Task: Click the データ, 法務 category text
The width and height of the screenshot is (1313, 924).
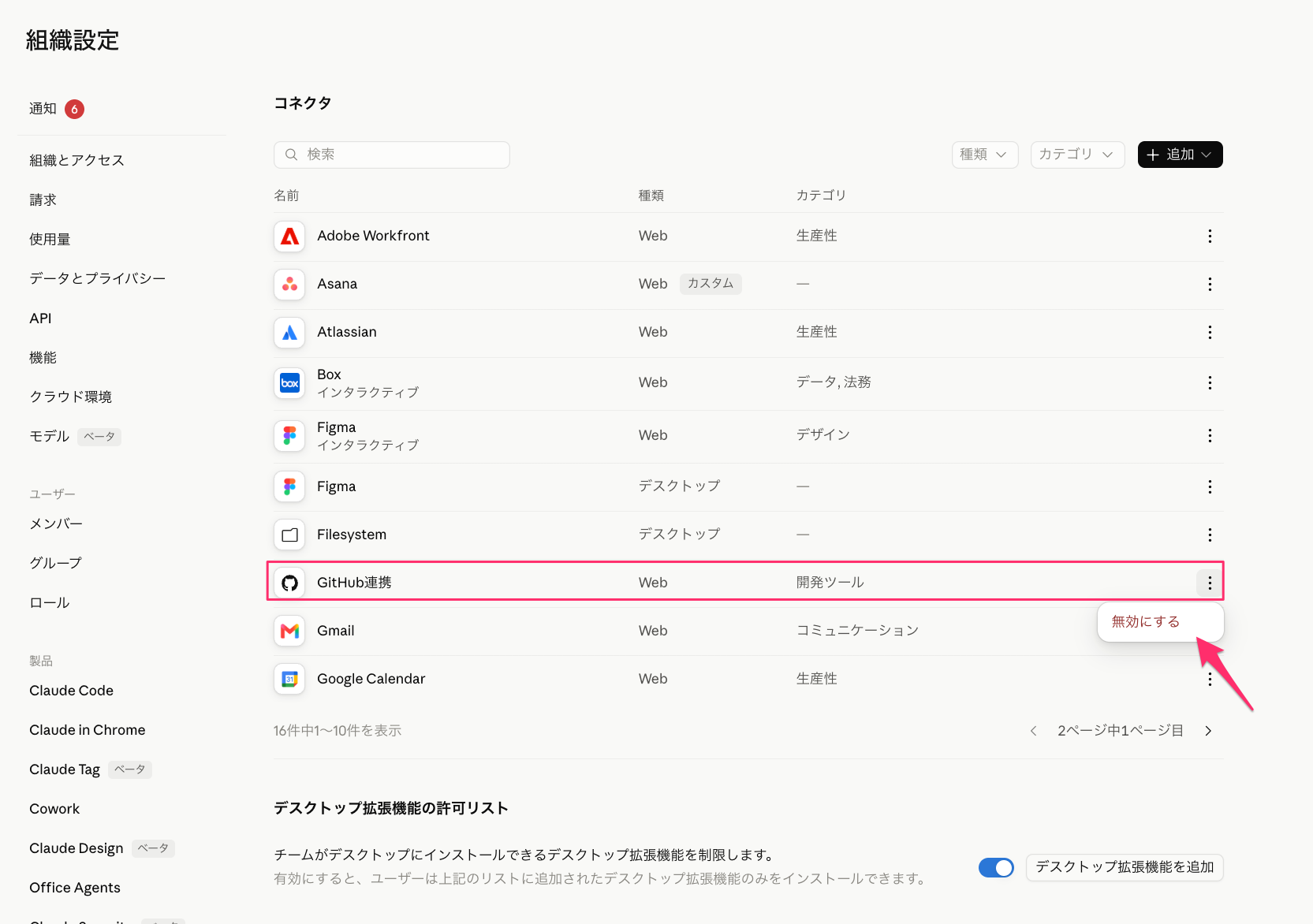Action: point(834,383)
